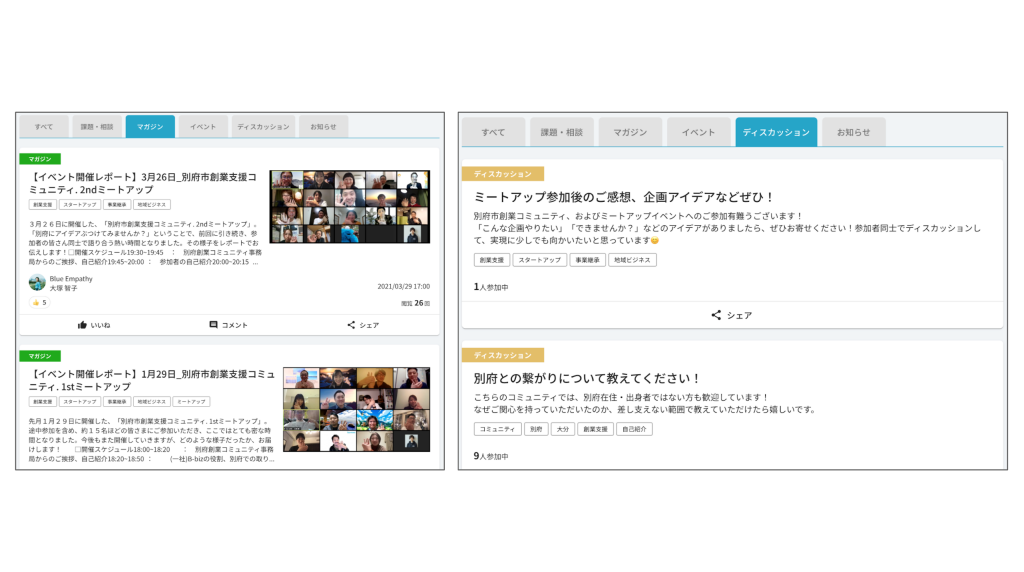1024x572 pixels.
Task: Click コミュニティ tag on 別府との繋がり discussion
Action: click(497, 429)
